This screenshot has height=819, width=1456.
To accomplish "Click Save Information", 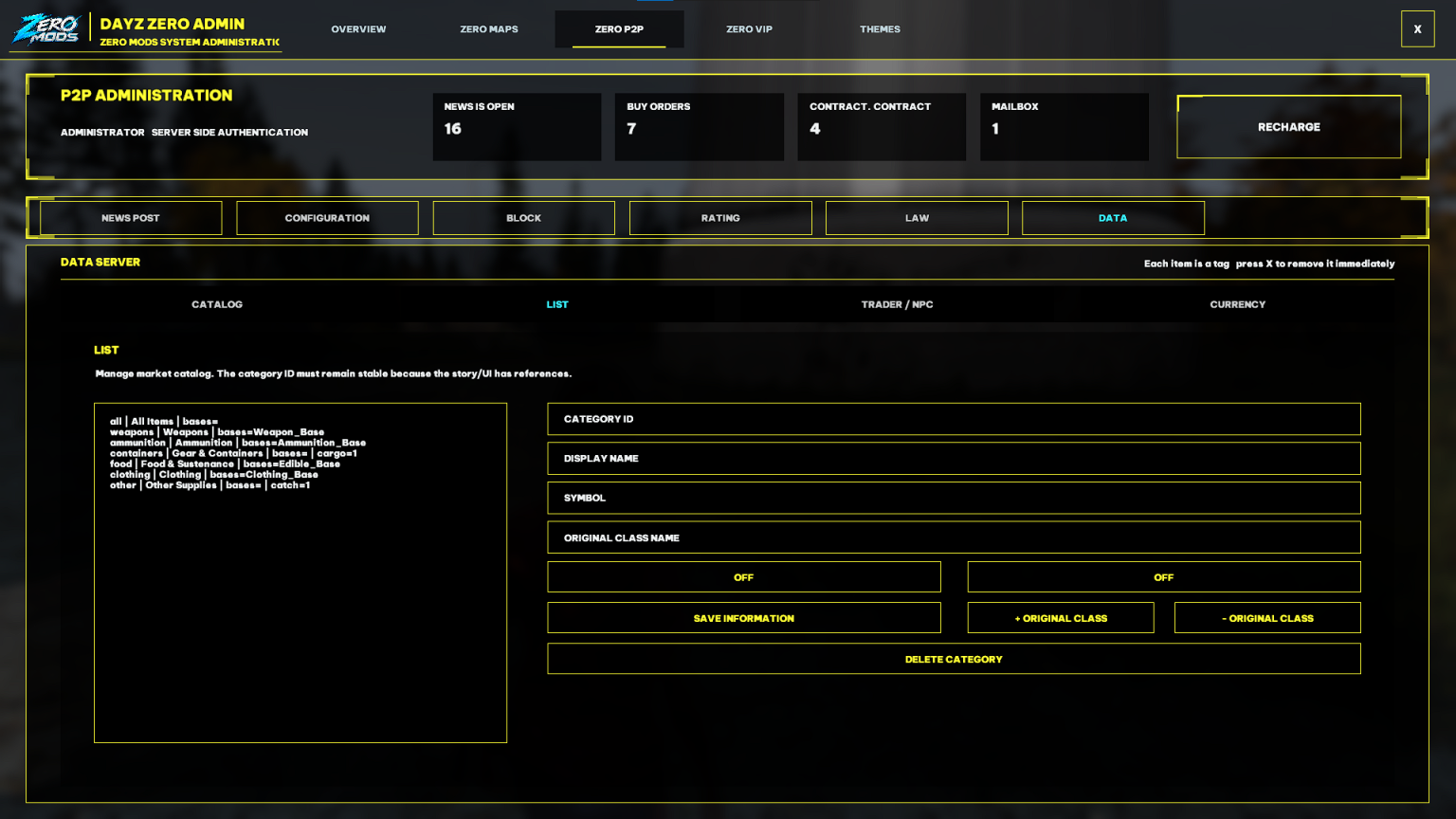I will 744,618.
